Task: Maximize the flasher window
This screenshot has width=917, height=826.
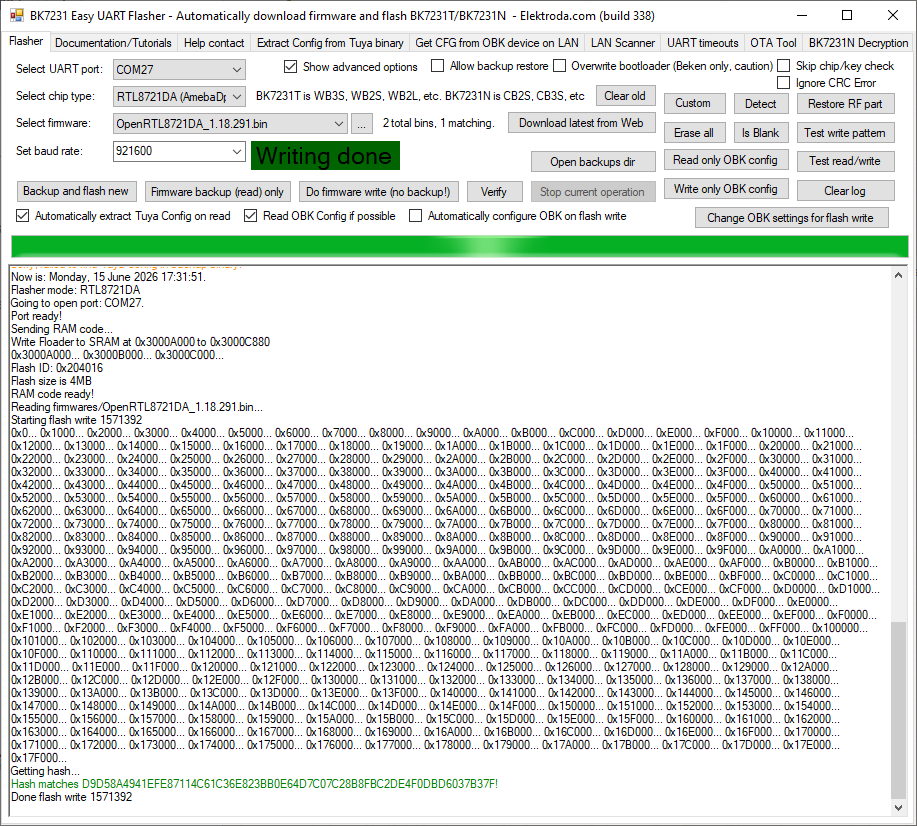Action: click(x=847, y=15)
